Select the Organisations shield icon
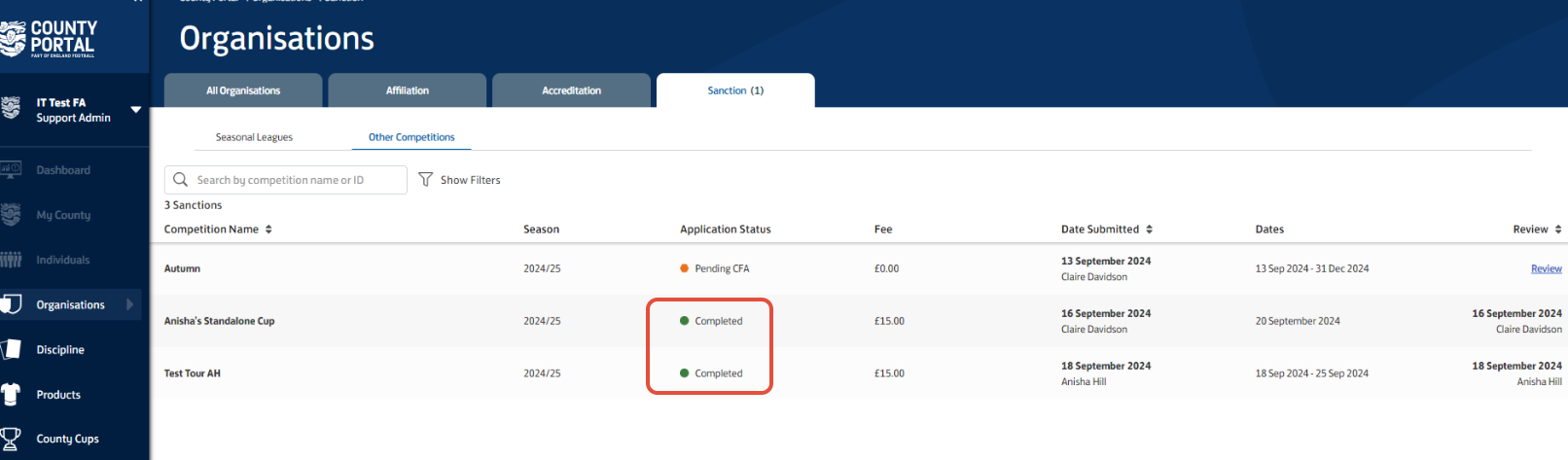Viewport: 1568px width, 460px height. coord(11,304)
